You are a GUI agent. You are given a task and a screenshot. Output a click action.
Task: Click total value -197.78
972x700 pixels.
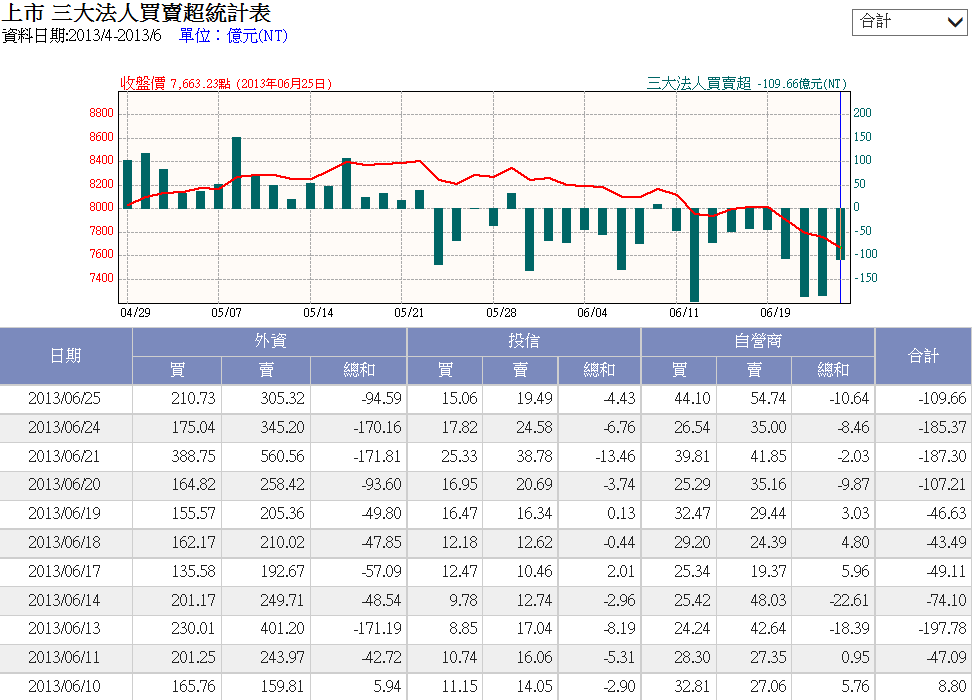(x=942, y=629)
